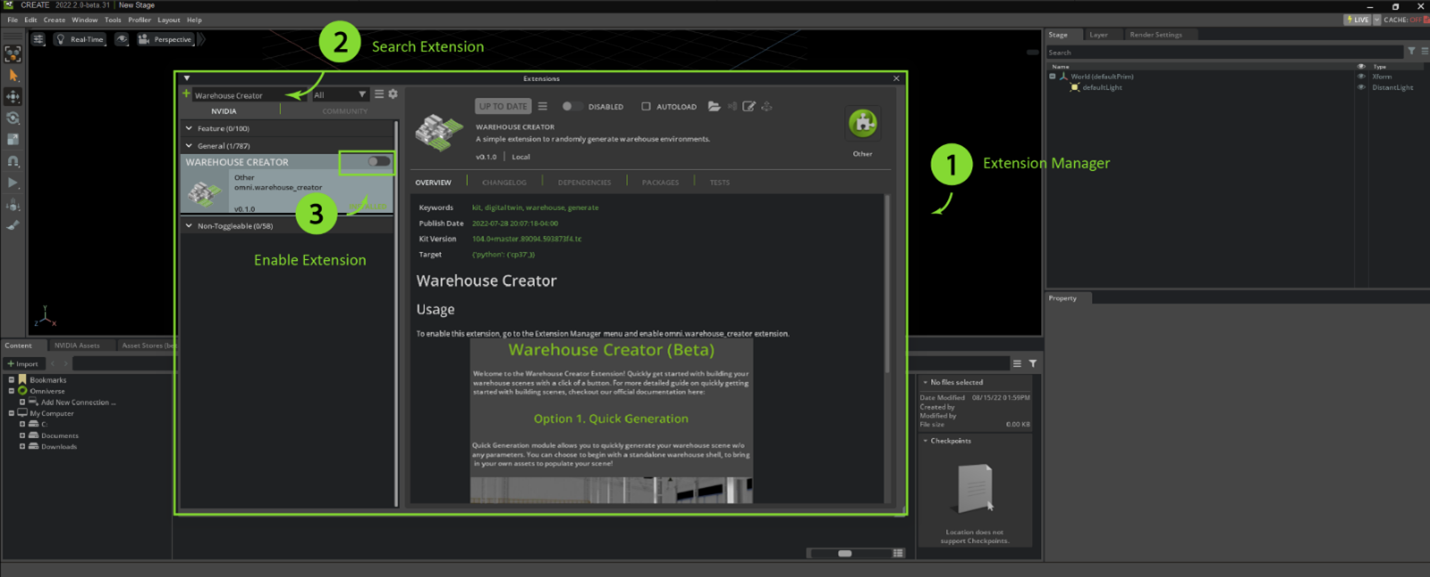Adjust the thumbnail size slider in Content panel
1430x577 pixels.
pyautogui.click(x=846, y=553)
